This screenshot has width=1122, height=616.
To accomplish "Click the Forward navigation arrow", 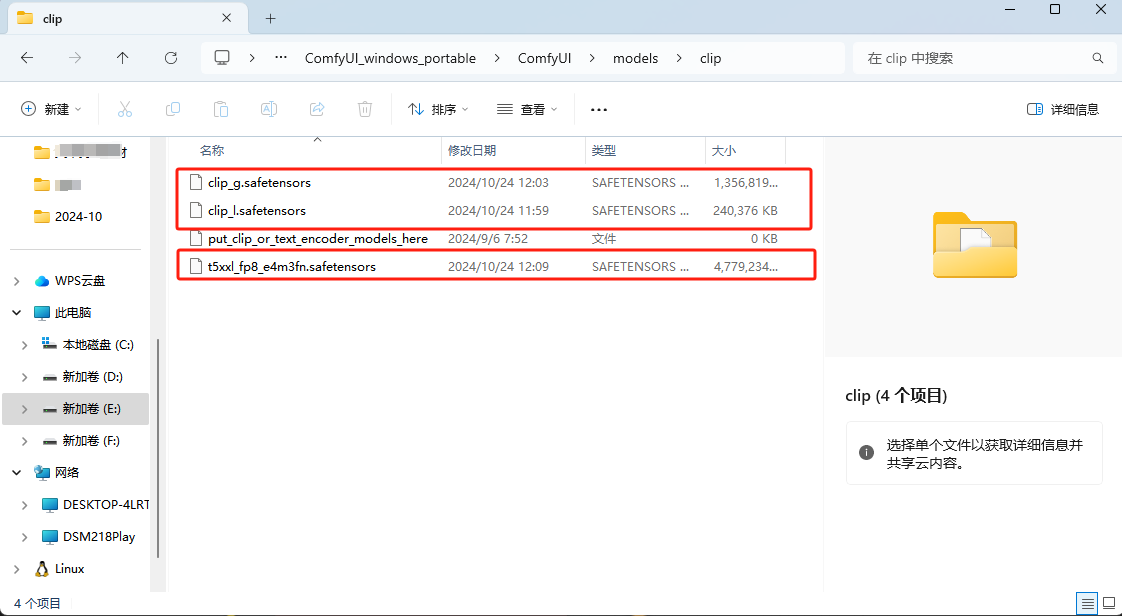I will pyautogui.click(x=74, y=58).
